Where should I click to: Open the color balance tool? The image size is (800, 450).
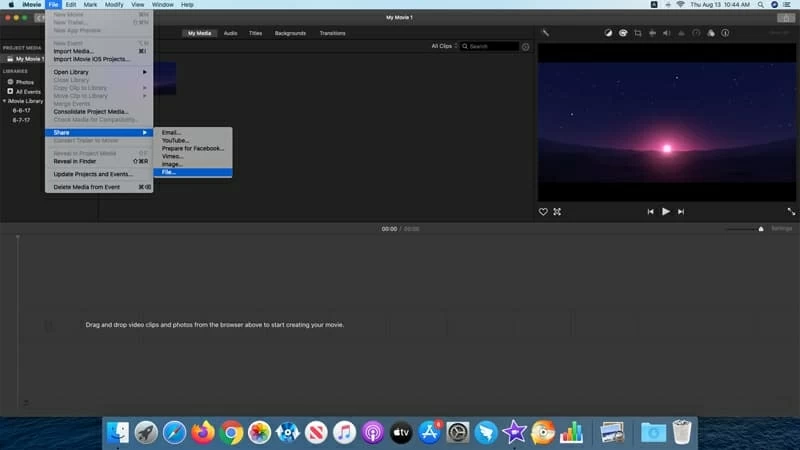[x=608, y=33]
